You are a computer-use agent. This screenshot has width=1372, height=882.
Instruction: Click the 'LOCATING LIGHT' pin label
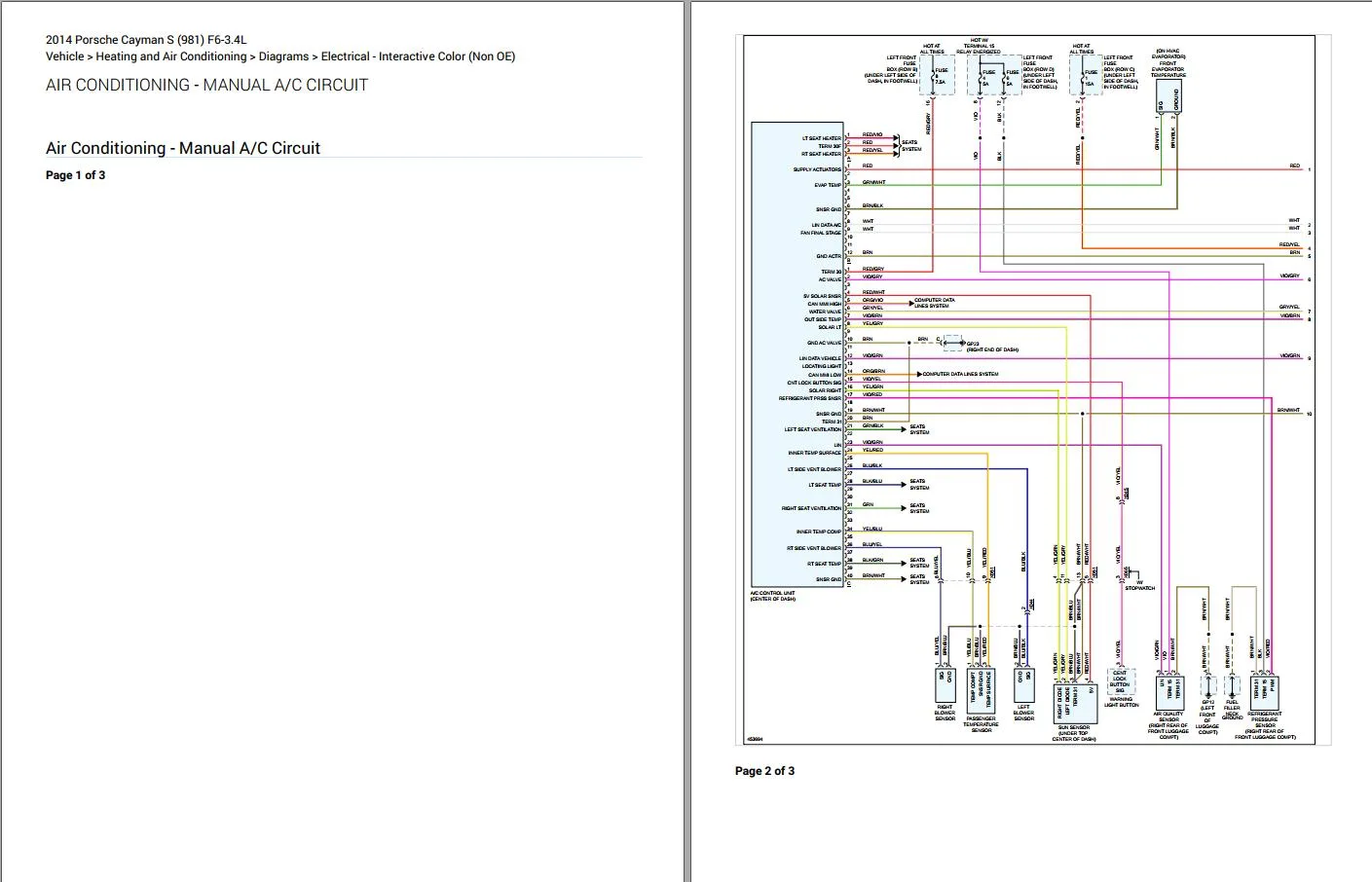pyautogui.click(x=822, y=366)
